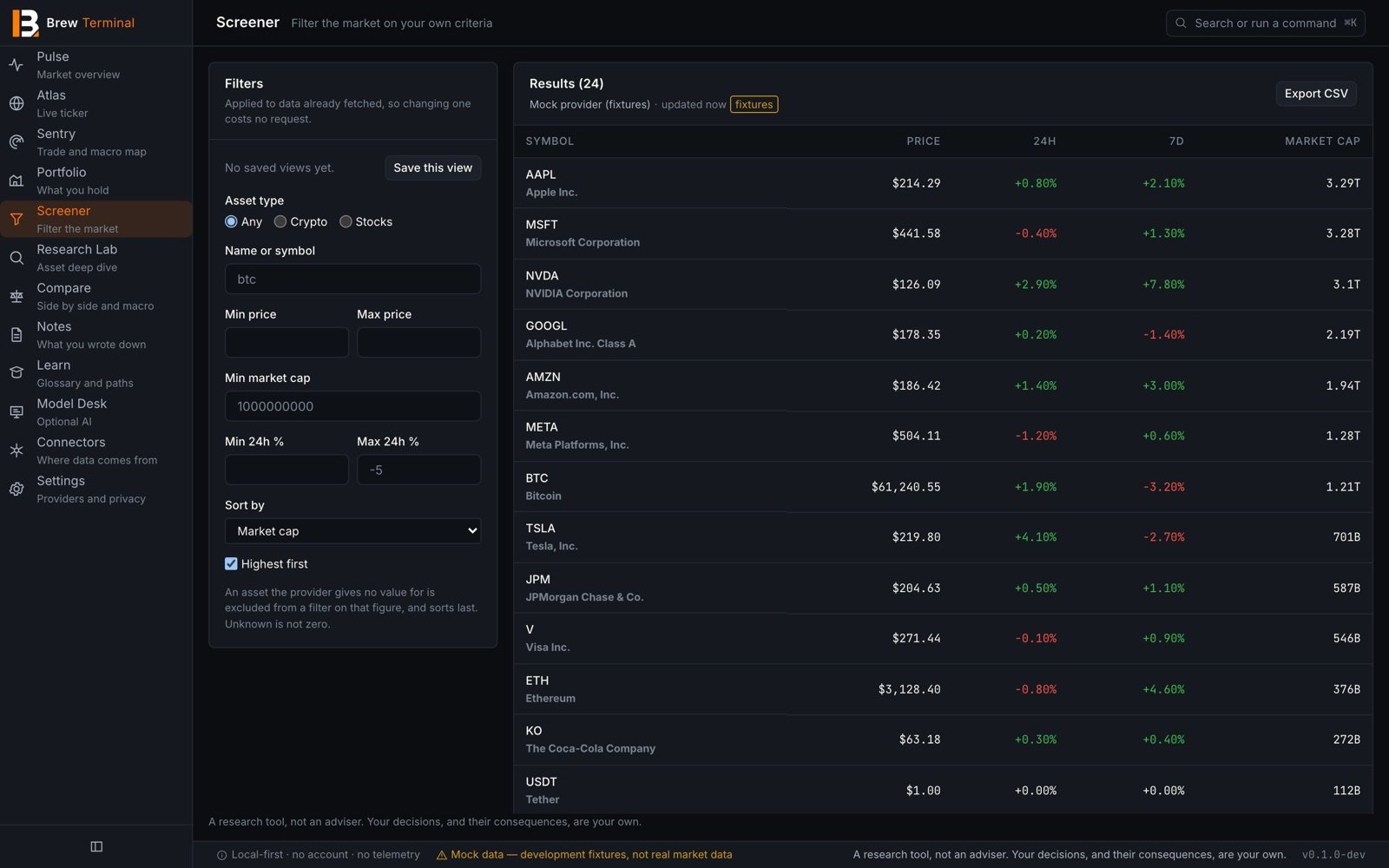Collapse sidebar with the panel icon

(96, 846)
